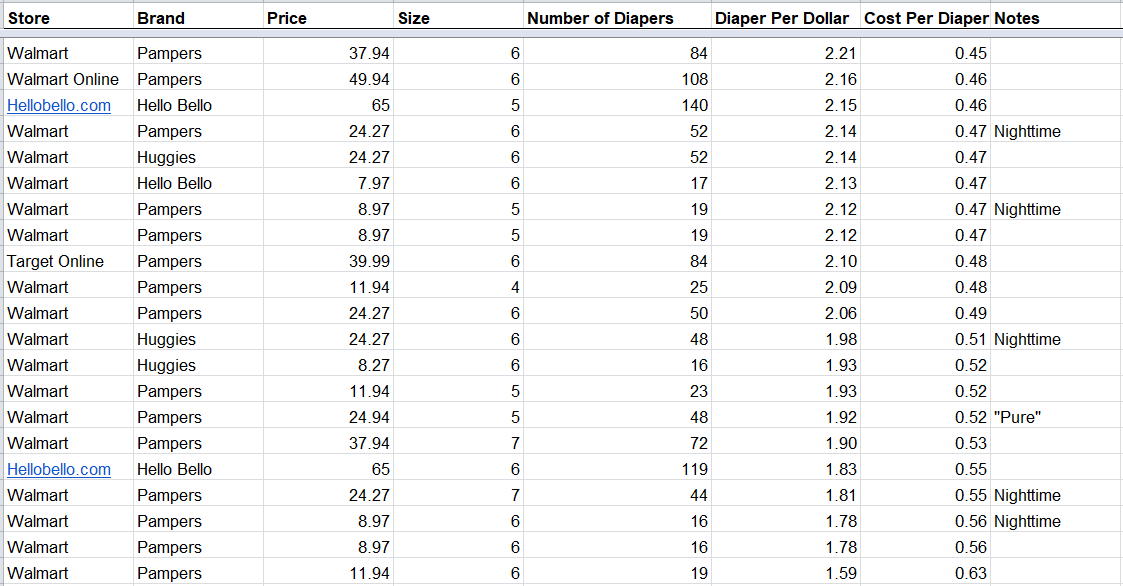Click Cost Per Diaper value 0.51
Screen dimensions: 1123x586
tap(971, 339)
